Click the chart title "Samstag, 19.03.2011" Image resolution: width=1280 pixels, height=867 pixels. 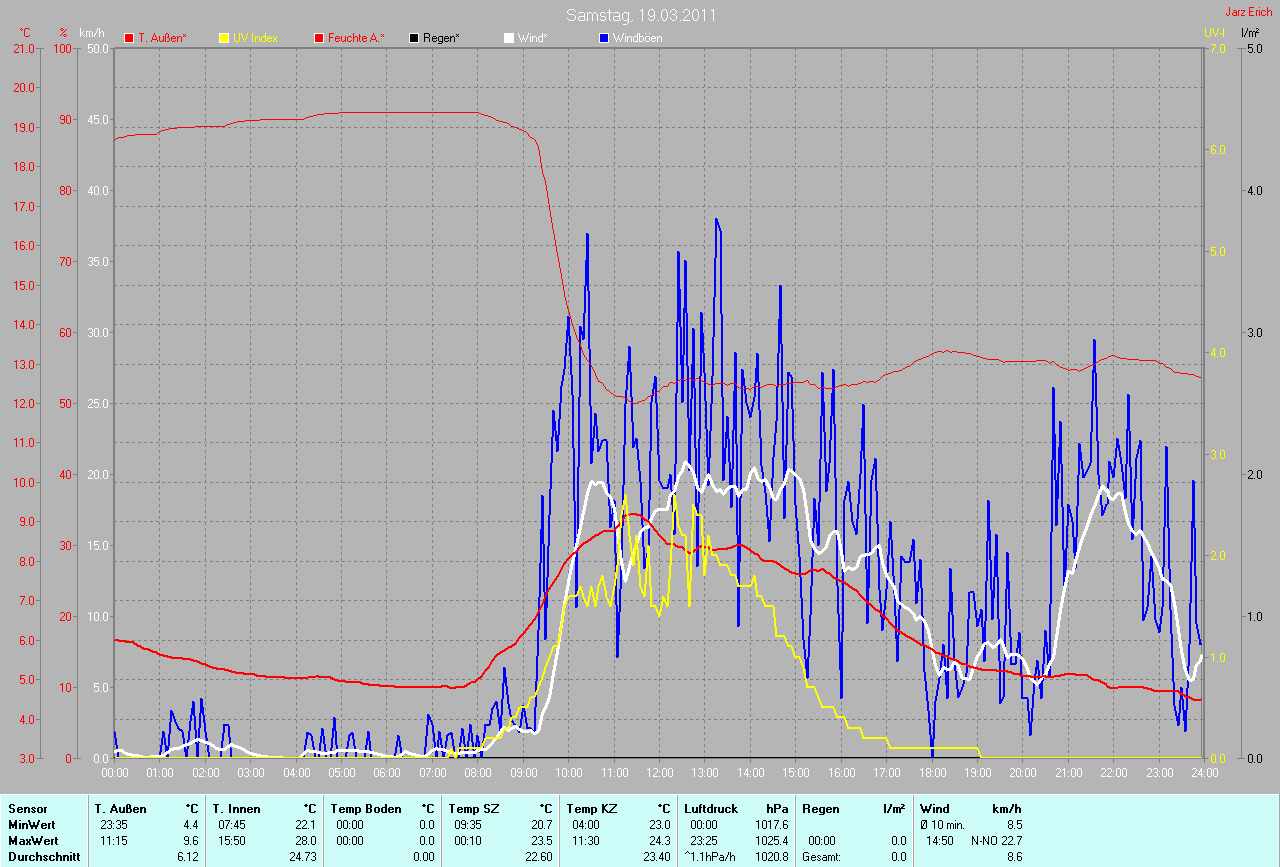(641, 15)
